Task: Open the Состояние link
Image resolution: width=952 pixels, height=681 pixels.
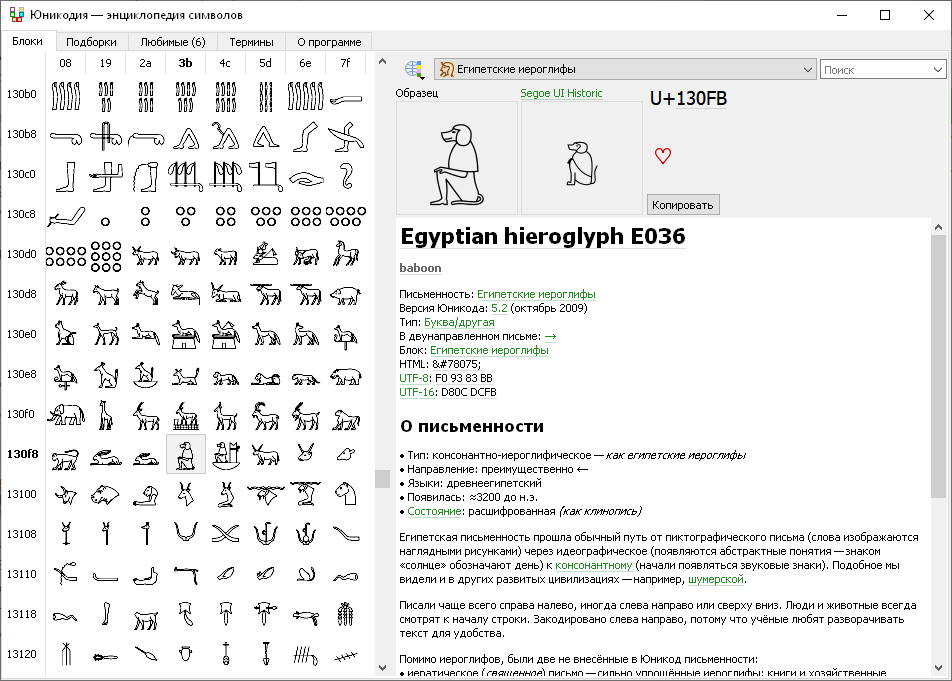Action: 434,511
